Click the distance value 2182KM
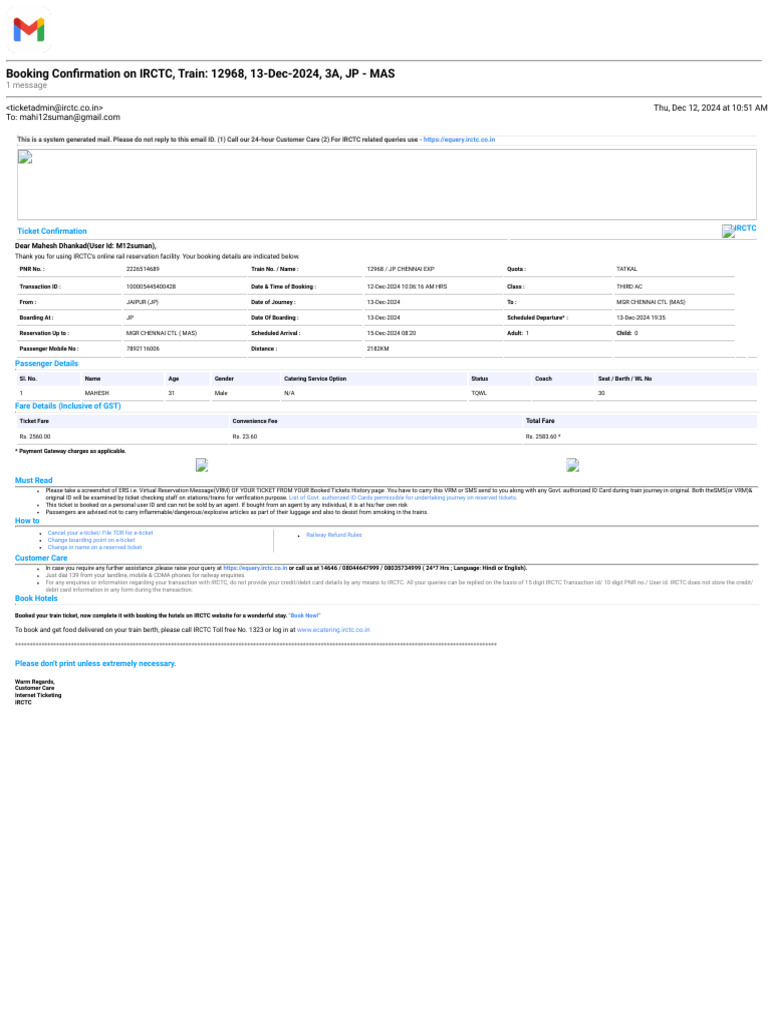This screenshot has height=1024, width=768. pos(377,349)
